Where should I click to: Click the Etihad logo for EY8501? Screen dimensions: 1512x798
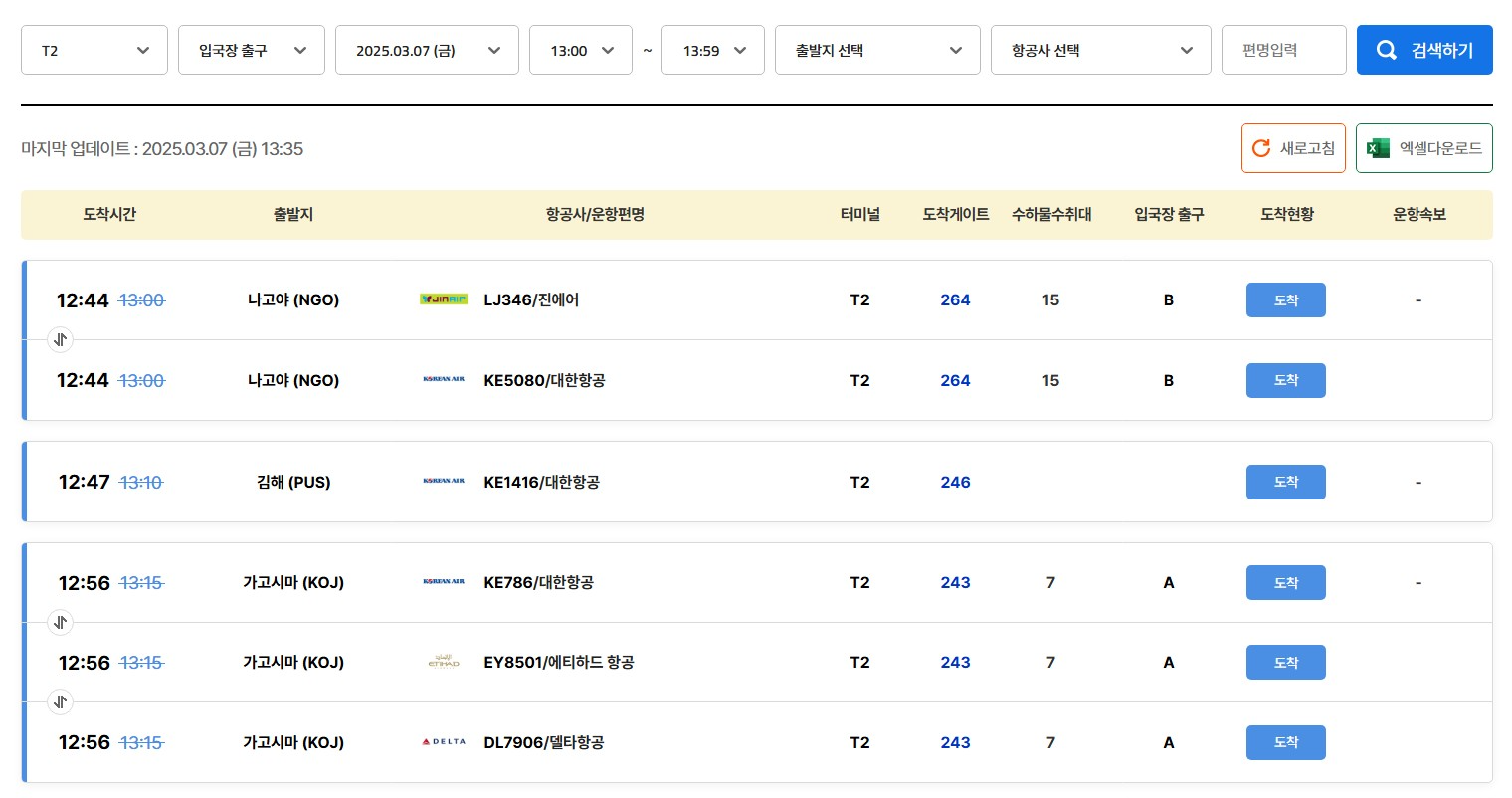pyautogui.click(x=444, y=662)
